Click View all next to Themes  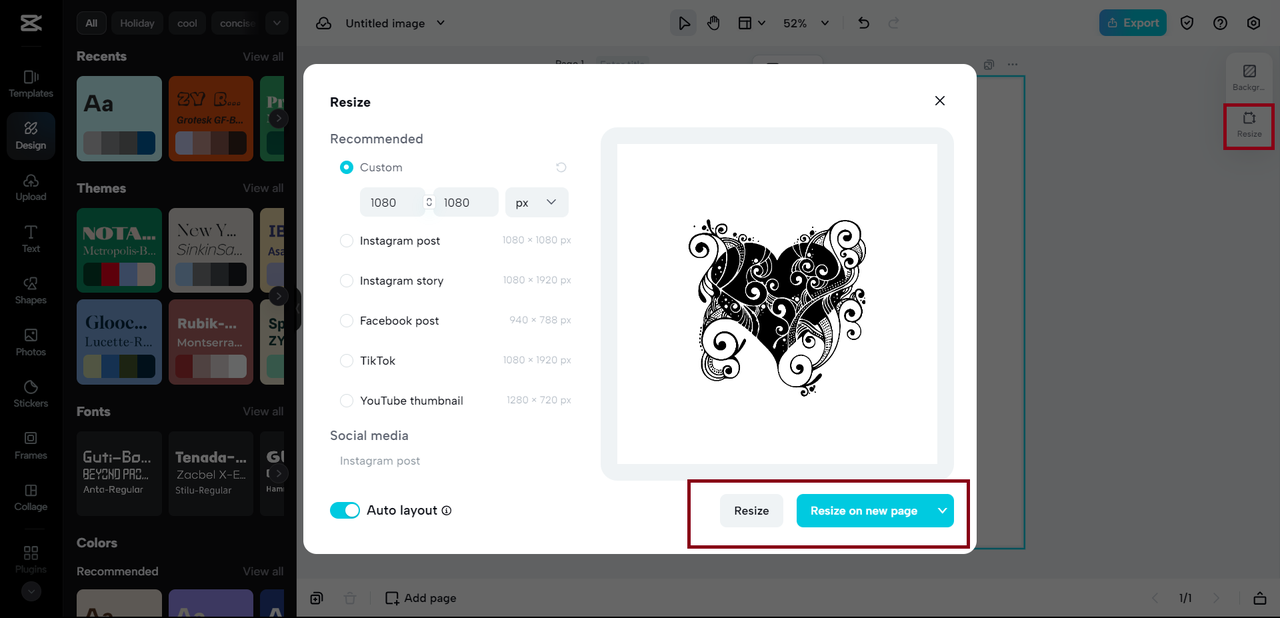click(x=263, y=188)
